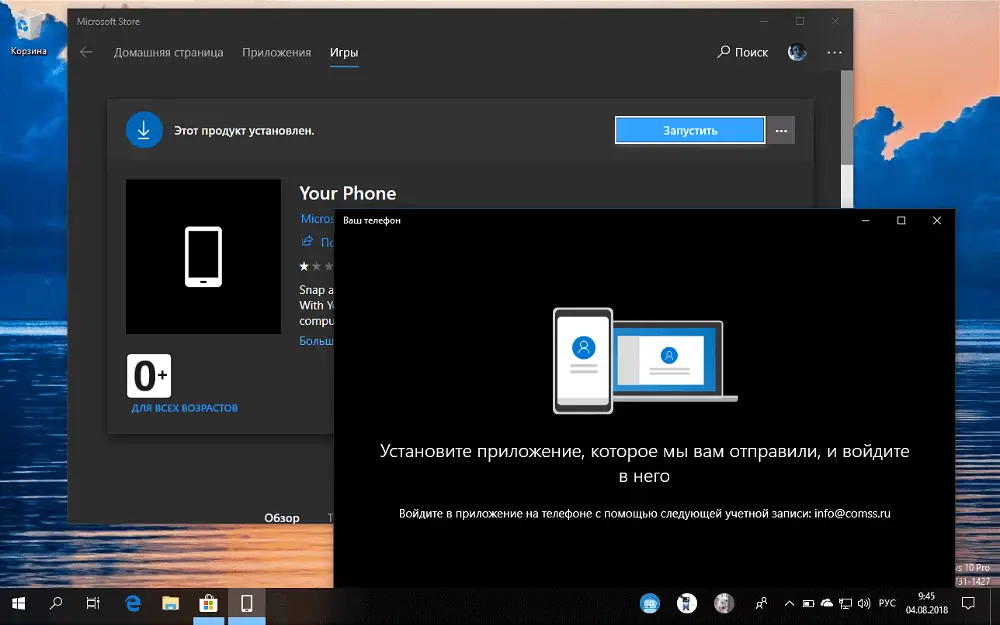Open the Корзина recycle bin on desktop

[28, 33]
